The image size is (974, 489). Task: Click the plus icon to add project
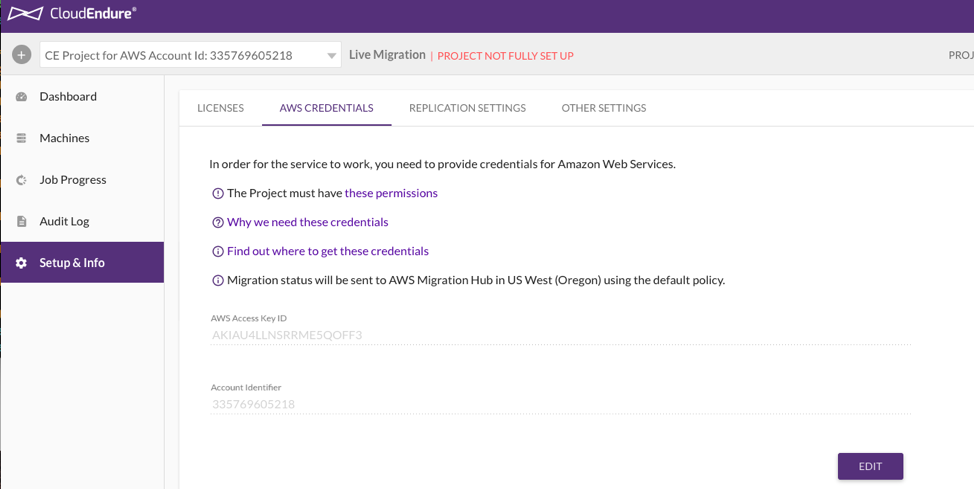[x=21, y=55]
